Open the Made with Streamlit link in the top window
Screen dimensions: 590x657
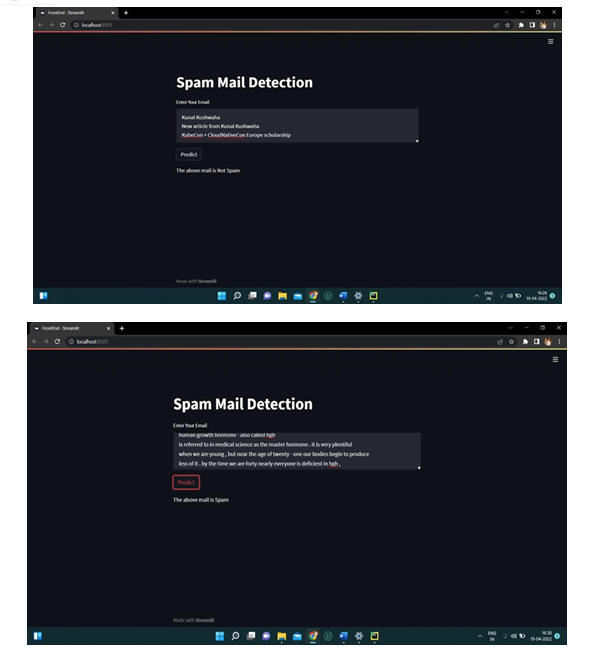click(x=196, y=281)
